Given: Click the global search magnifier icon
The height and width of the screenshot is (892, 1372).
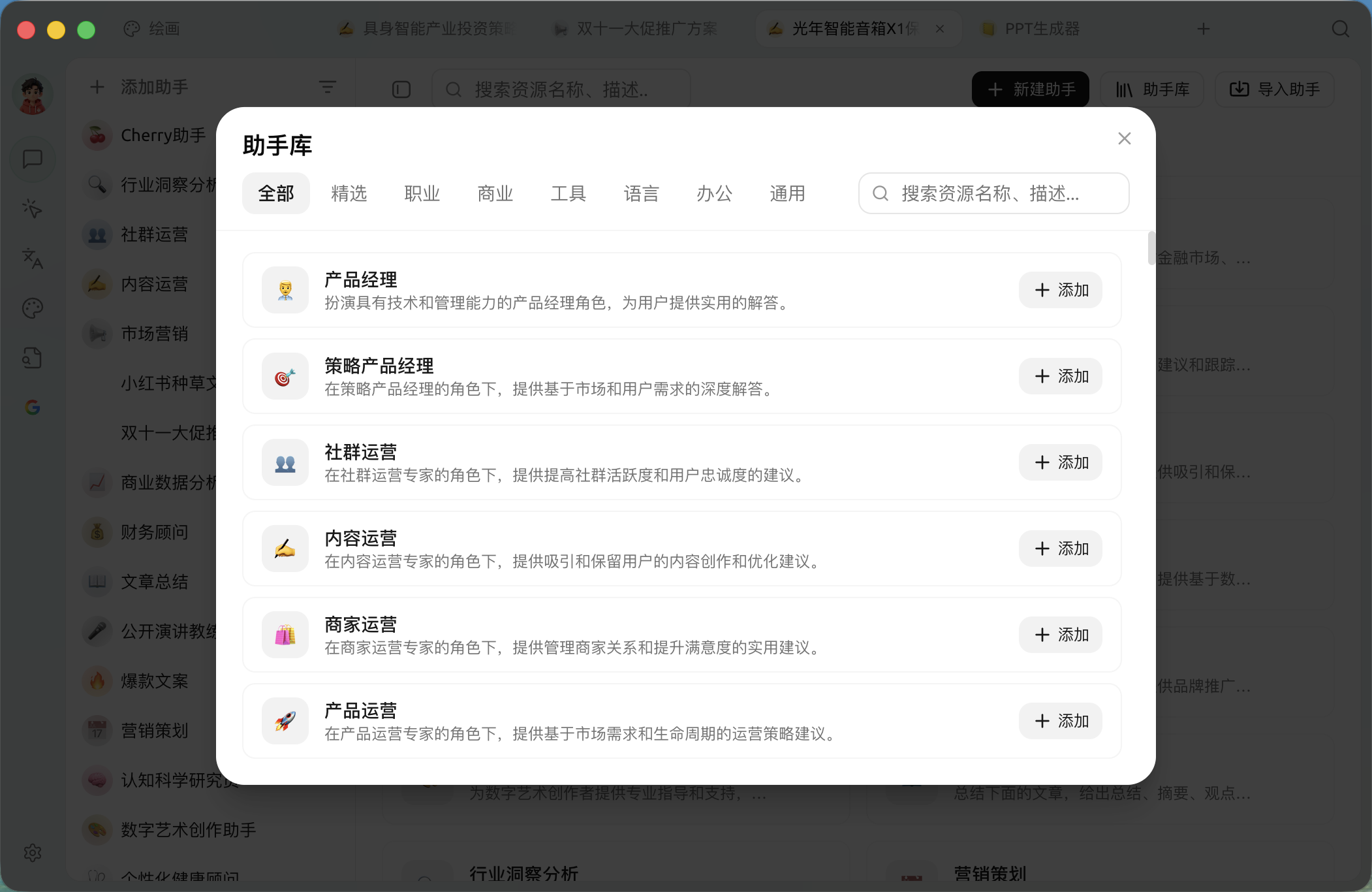Looking at the screenshot, I should 1340,29.
